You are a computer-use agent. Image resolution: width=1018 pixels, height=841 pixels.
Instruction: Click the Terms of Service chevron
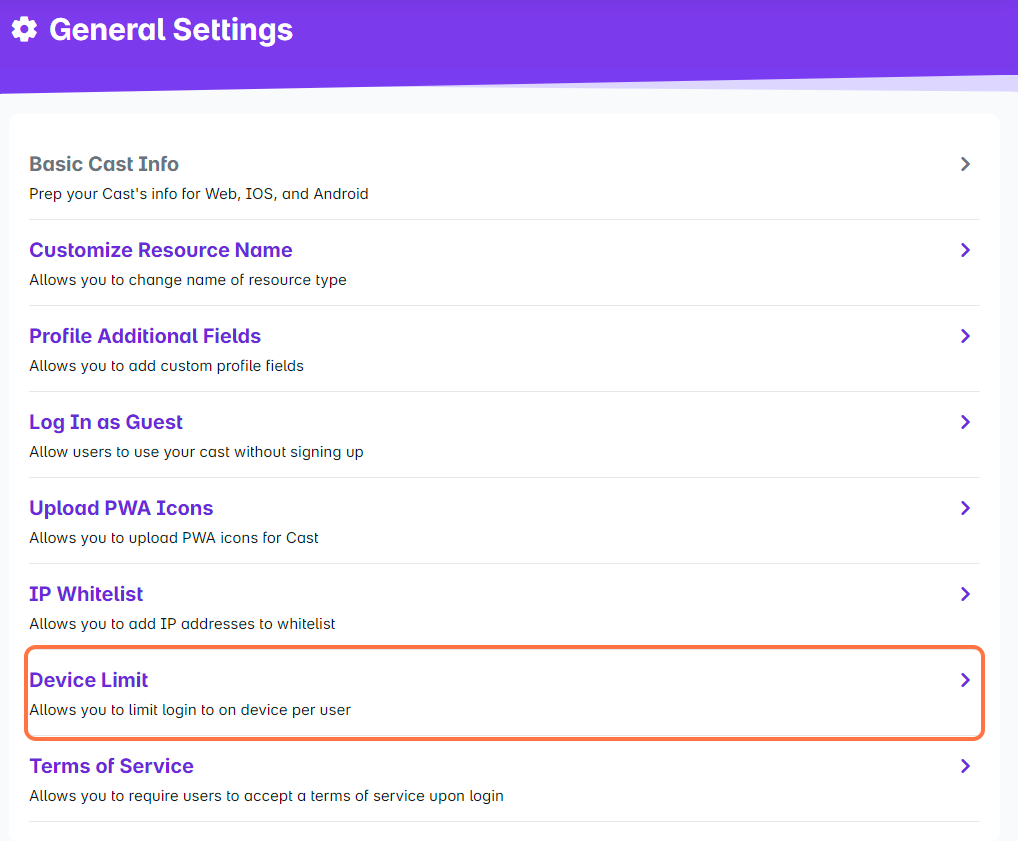click(965, 766)
